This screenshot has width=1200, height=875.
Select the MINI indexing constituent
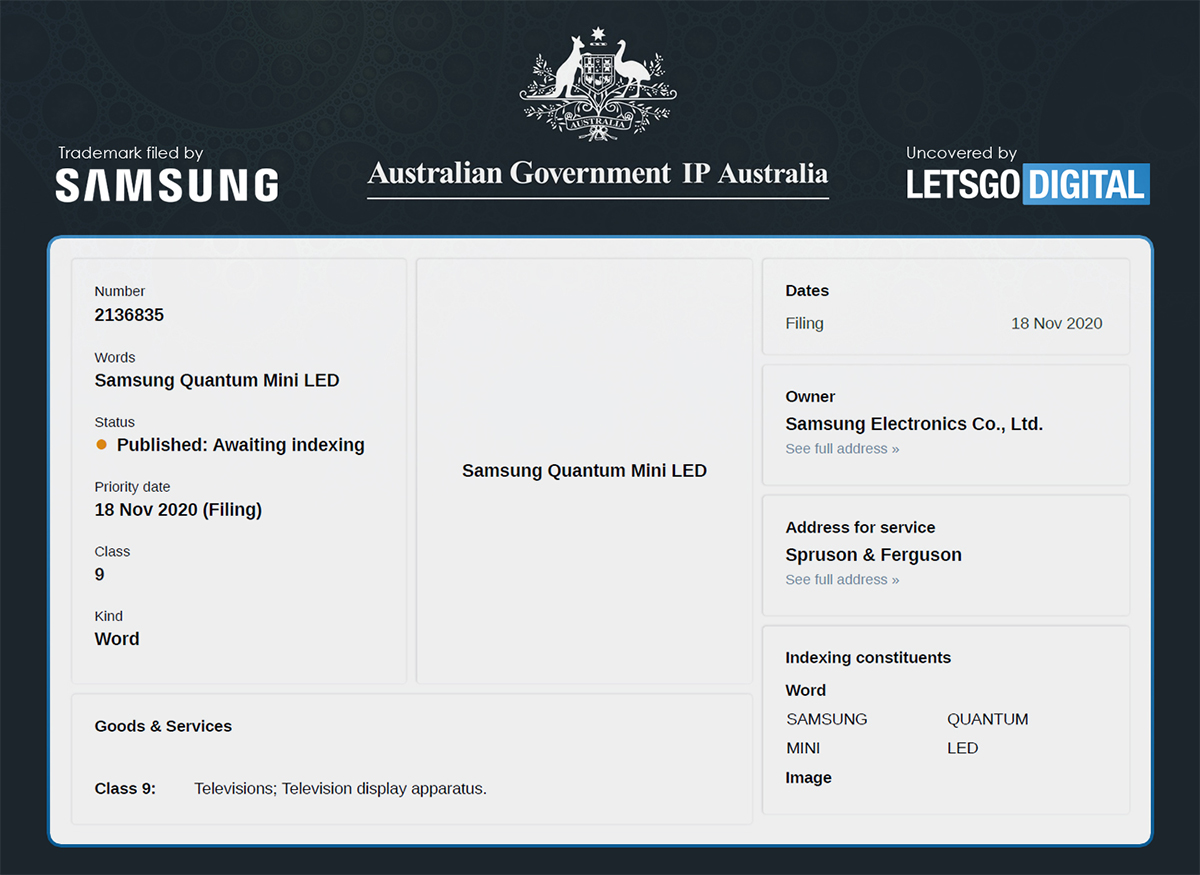[x=803, y=748]
